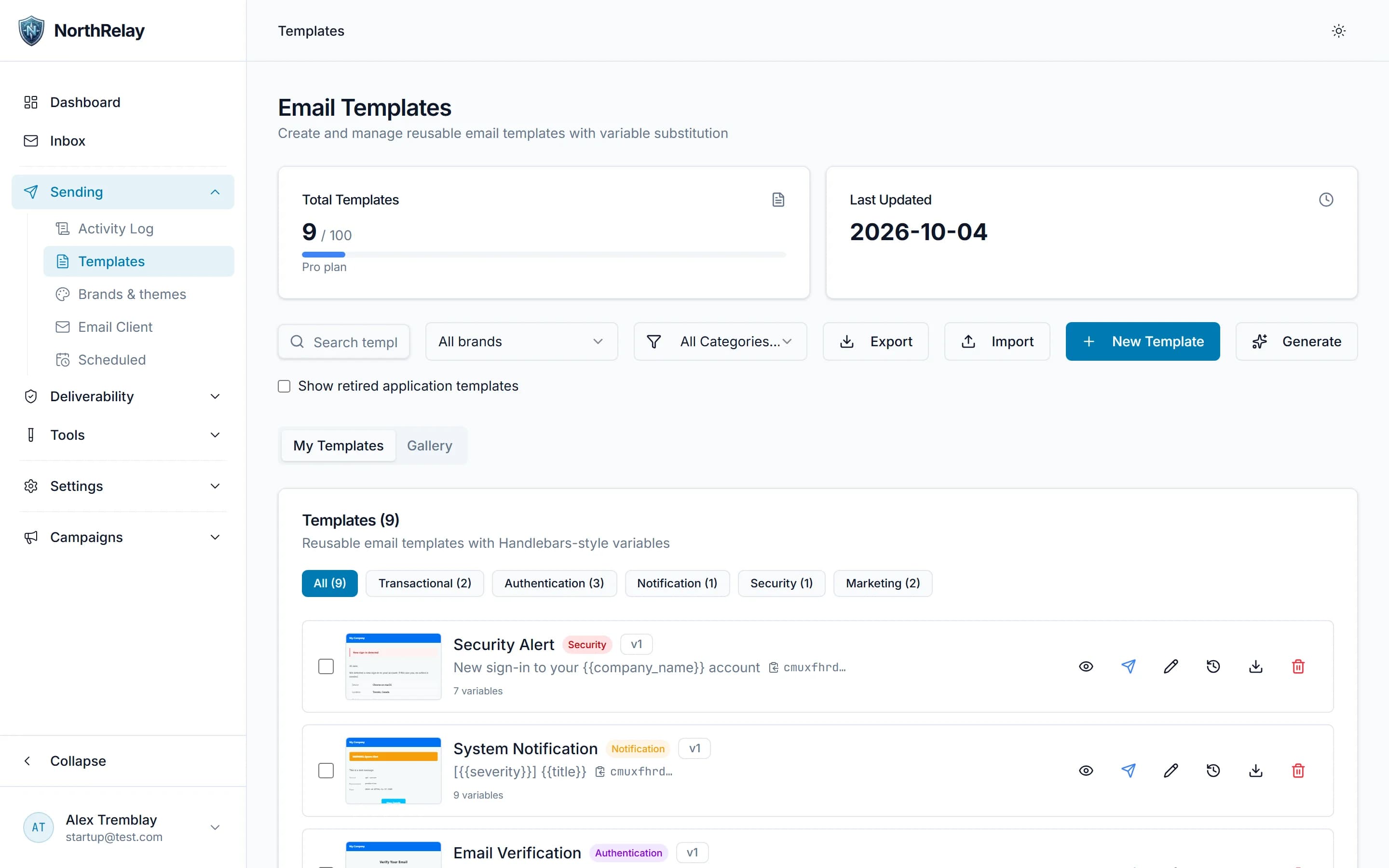
Task: Delete the Security Alert template
Action: (x=1298, y=666)
